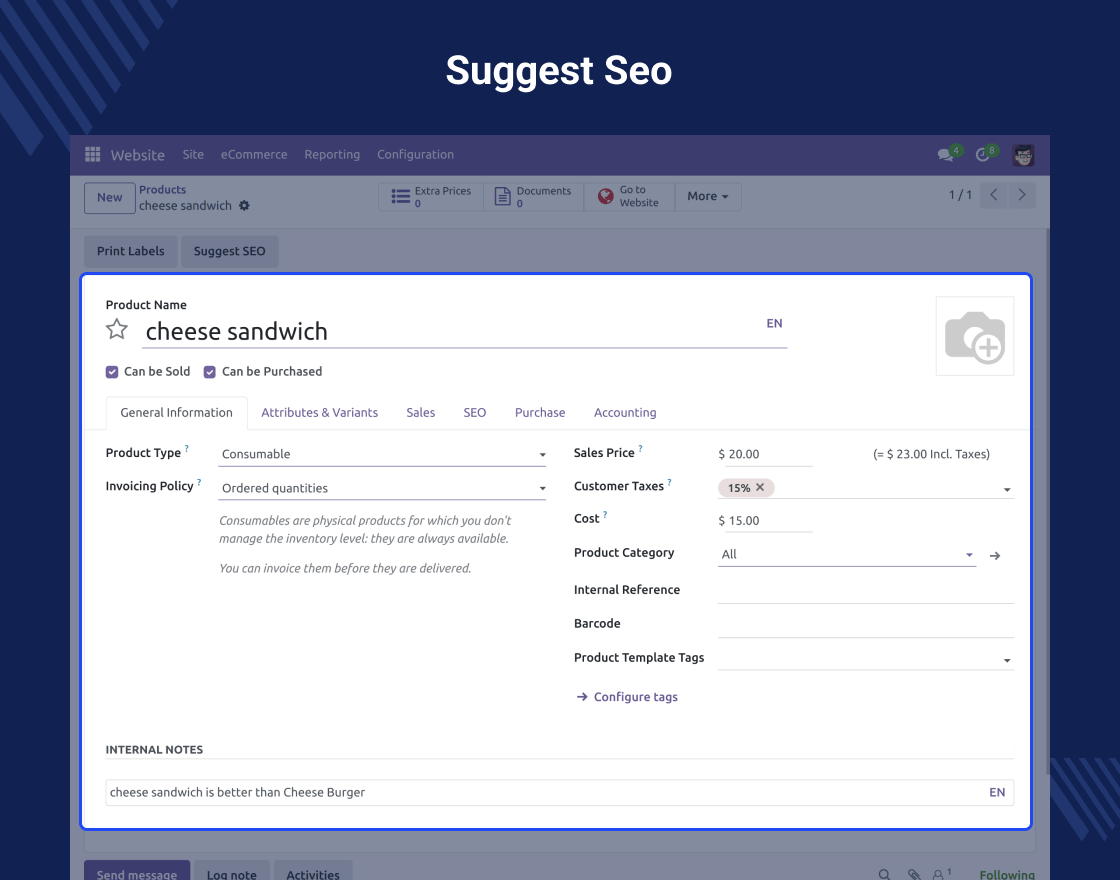Switch to the General Information tab
Viewport: 1120px width, 880px height.
(x=176, y=413)
